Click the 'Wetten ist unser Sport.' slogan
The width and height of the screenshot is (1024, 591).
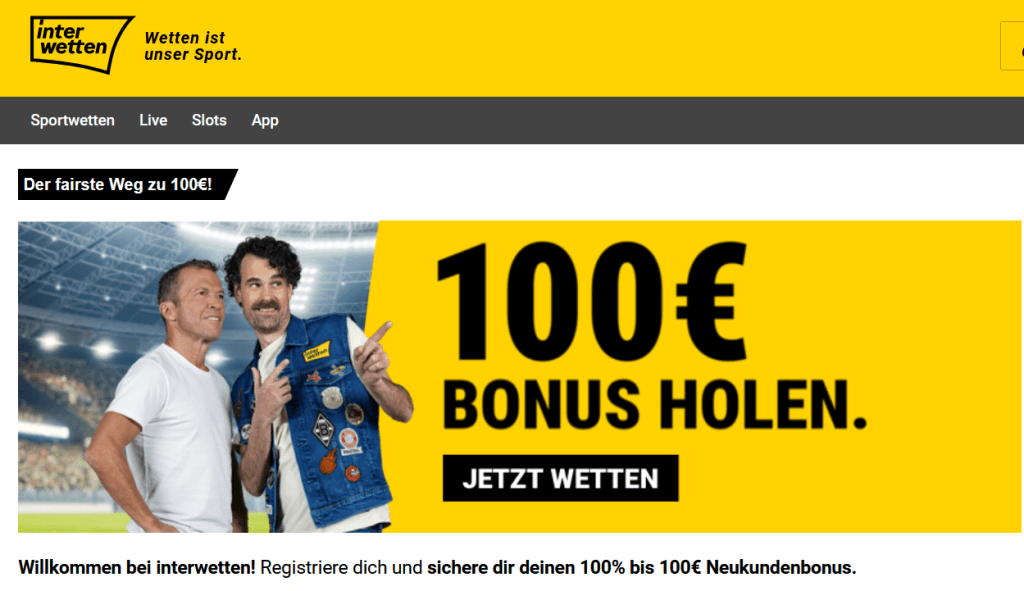point(193,46)
